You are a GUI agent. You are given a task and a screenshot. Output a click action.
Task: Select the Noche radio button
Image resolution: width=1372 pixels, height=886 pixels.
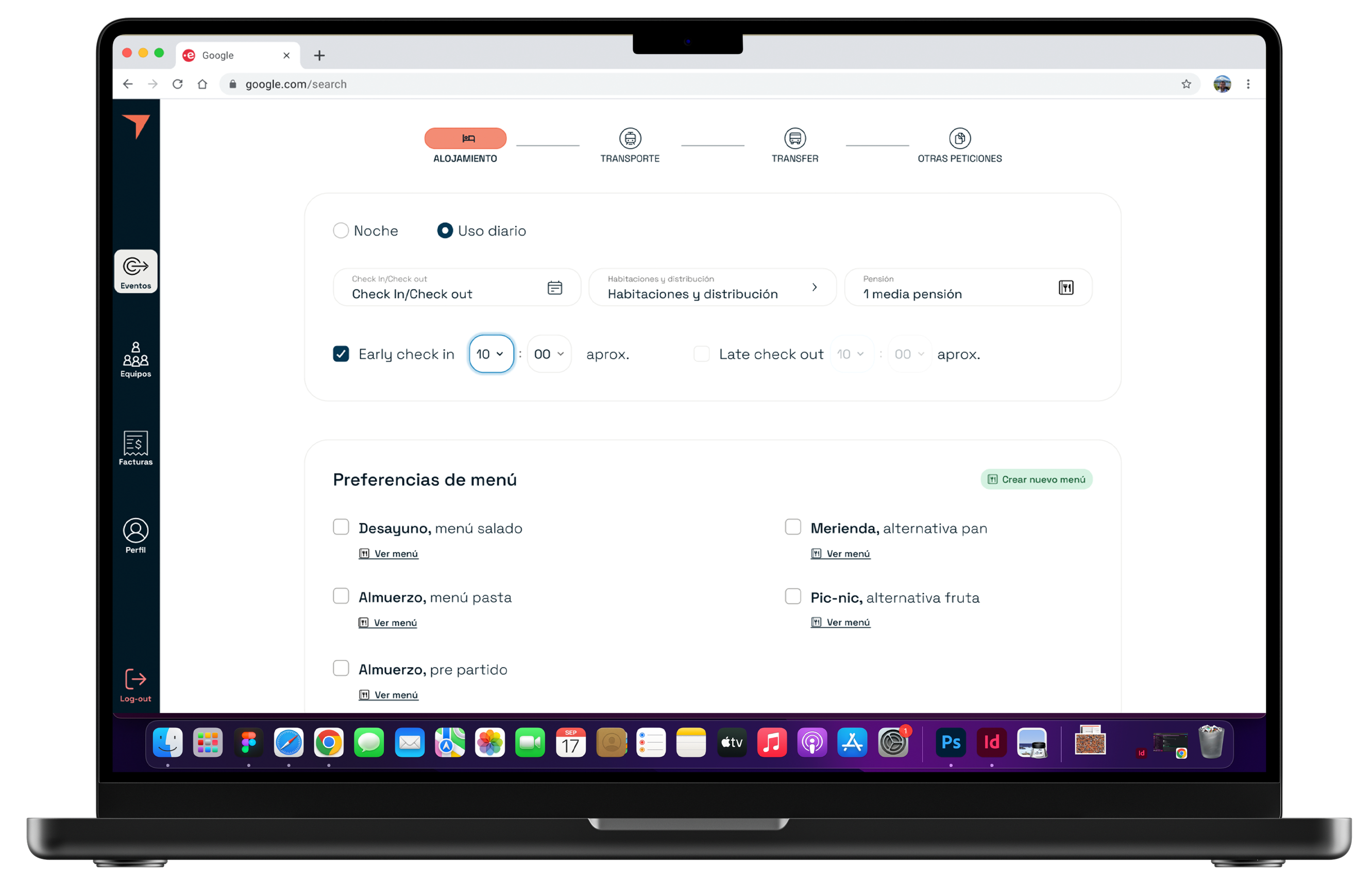coord(342,230)
